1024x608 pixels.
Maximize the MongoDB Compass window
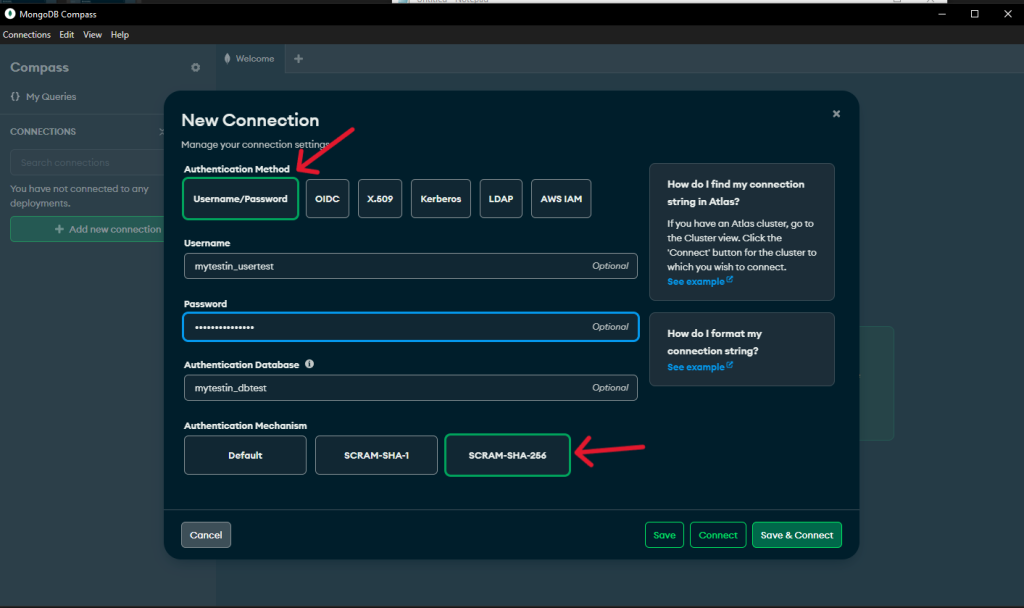pos(974,14)
